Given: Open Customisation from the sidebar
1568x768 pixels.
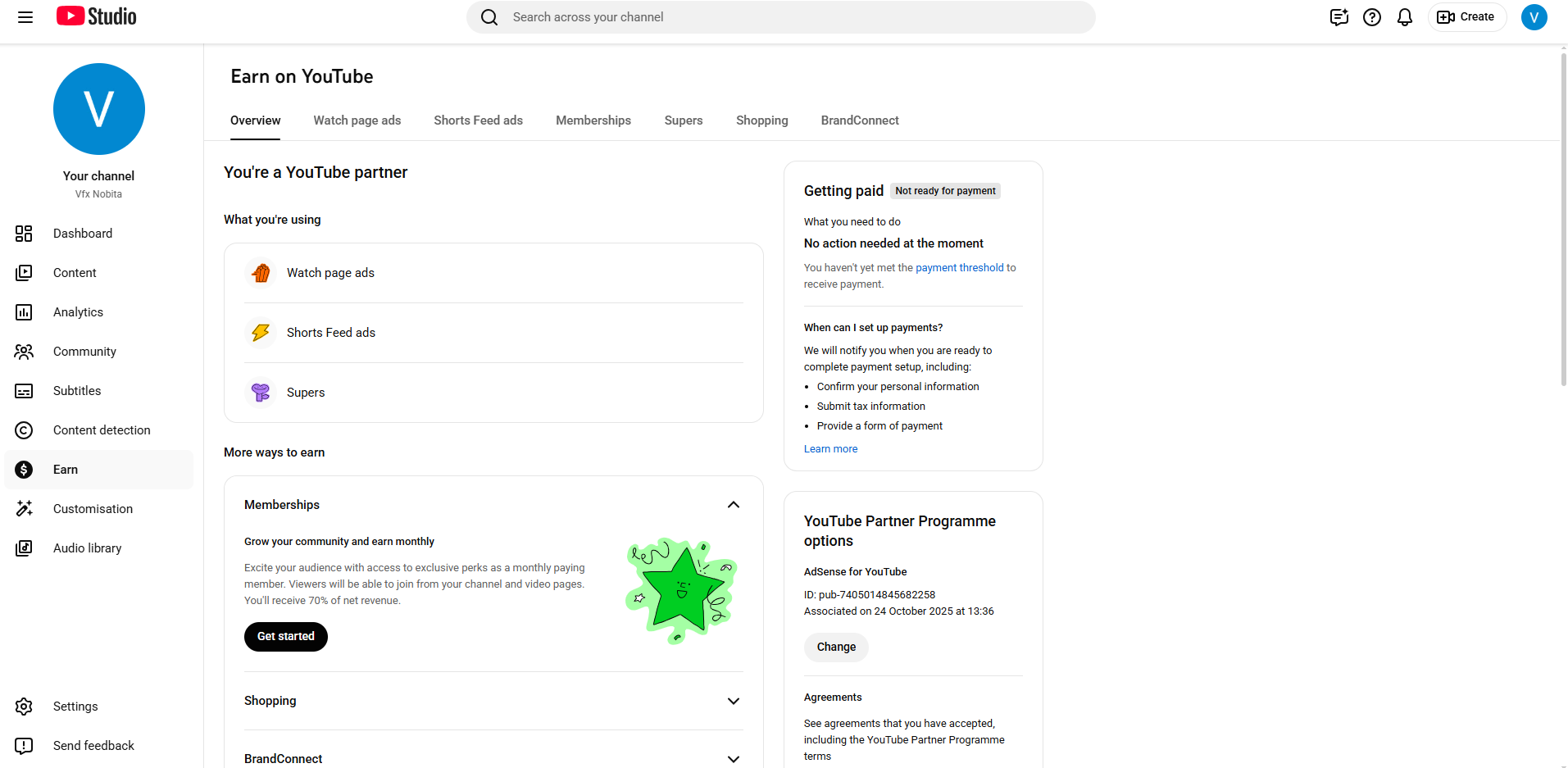Looking at the screenshot, I should point(93,509).
